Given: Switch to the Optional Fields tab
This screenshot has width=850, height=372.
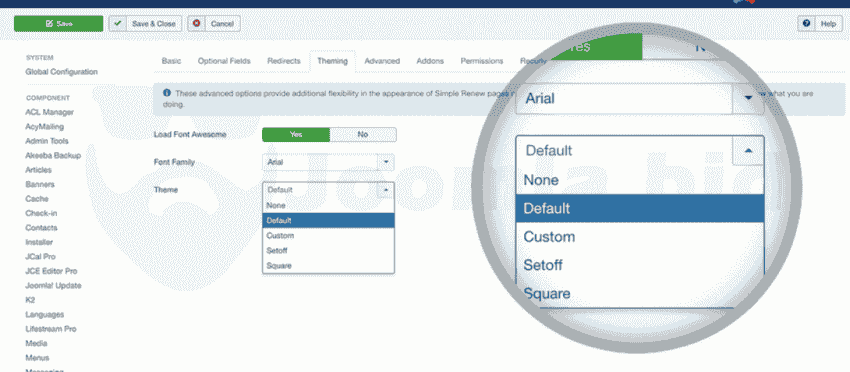Looking at the screenshot, I should tap(224, 61).
